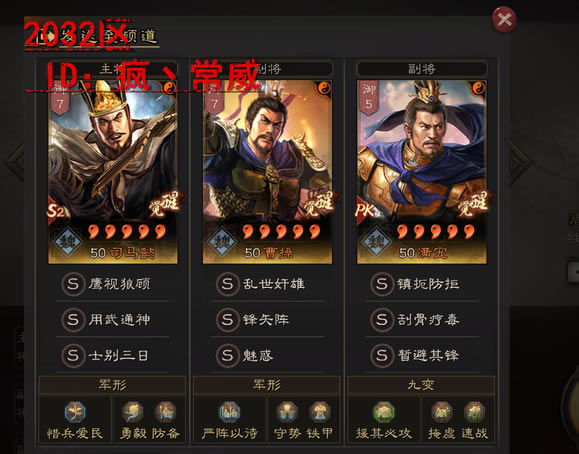
Task: Open the 司马懿 general card
Action: click(x=113, y=172)
